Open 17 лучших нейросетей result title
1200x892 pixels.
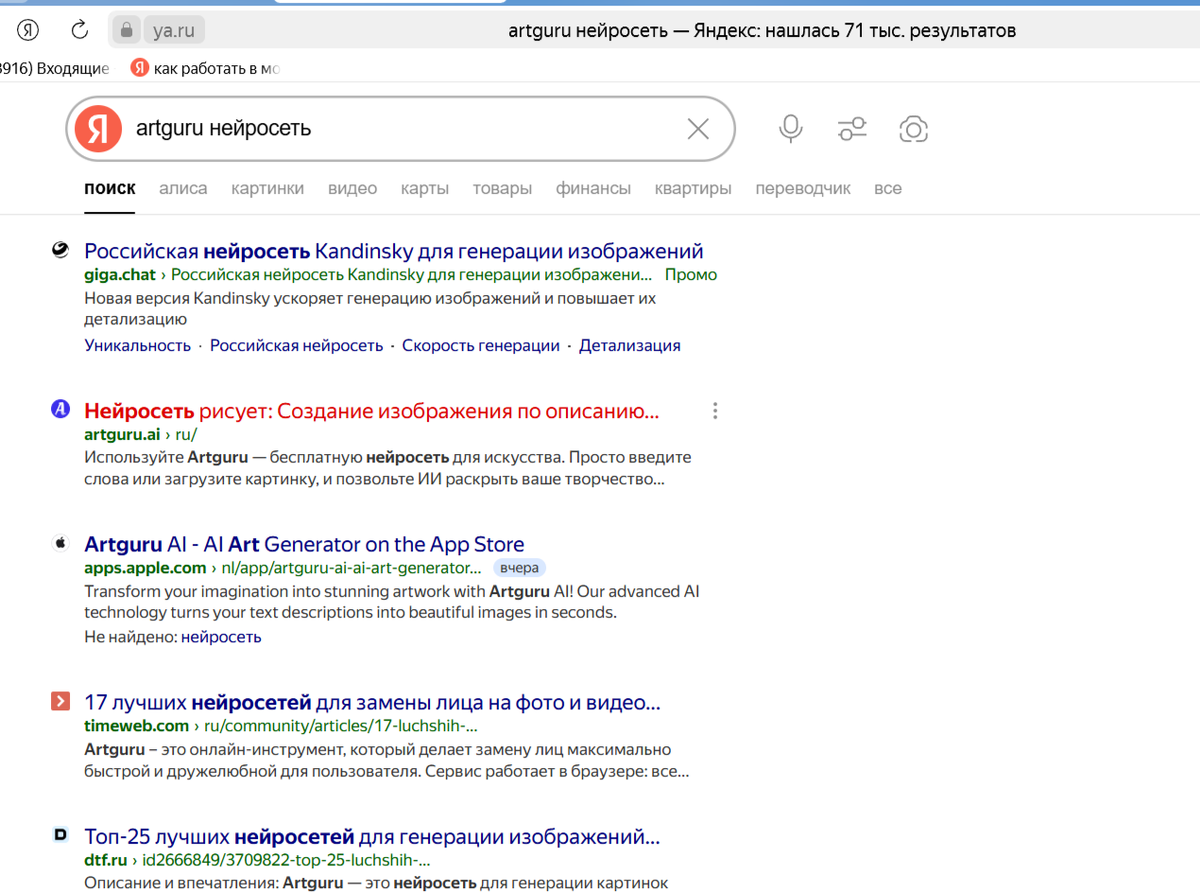tap(372, 702)
